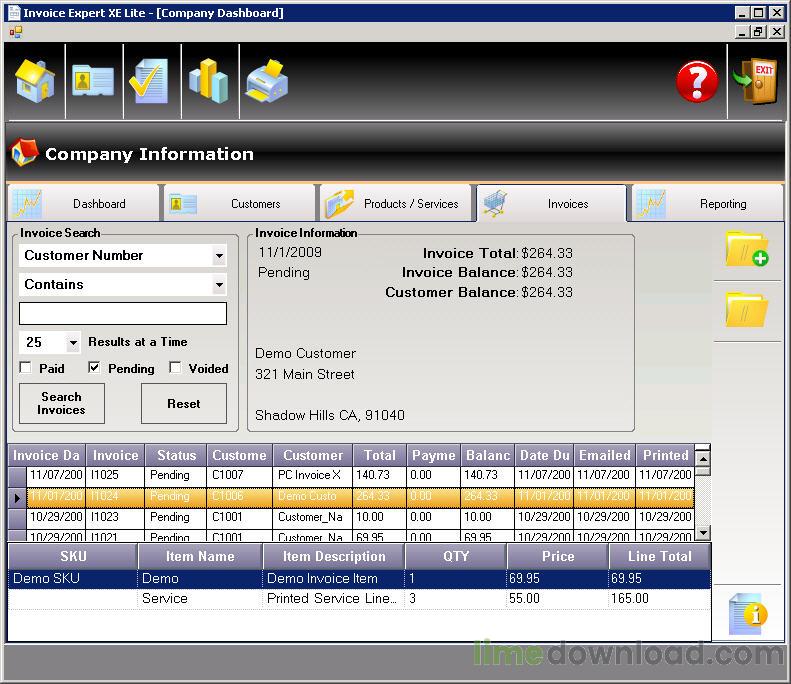This screenshot has width=791, height=684.
Task: Click the invoice info document icon
Action: click(x=746, y=613)
